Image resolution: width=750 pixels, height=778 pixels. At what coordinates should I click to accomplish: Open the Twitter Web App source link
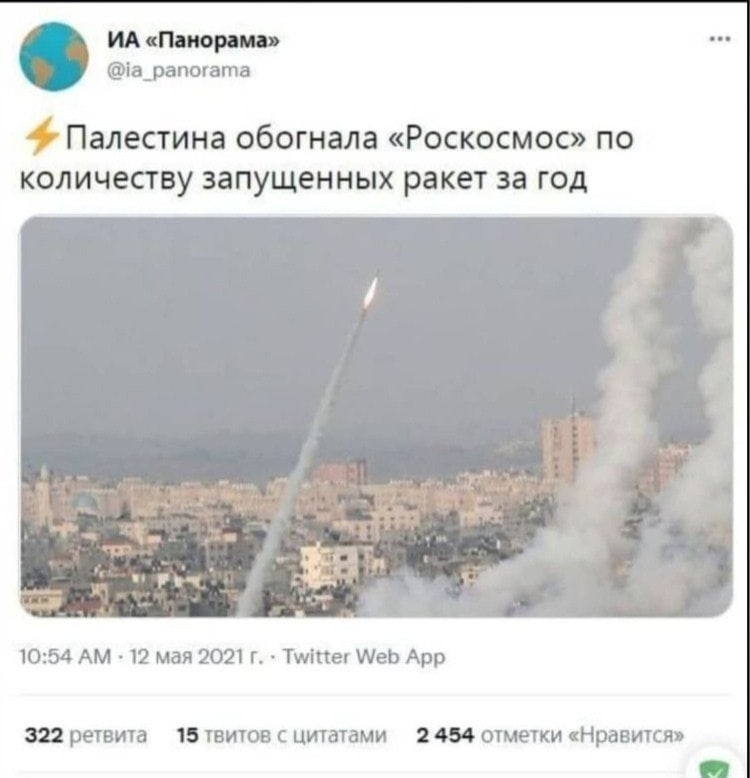364,657
